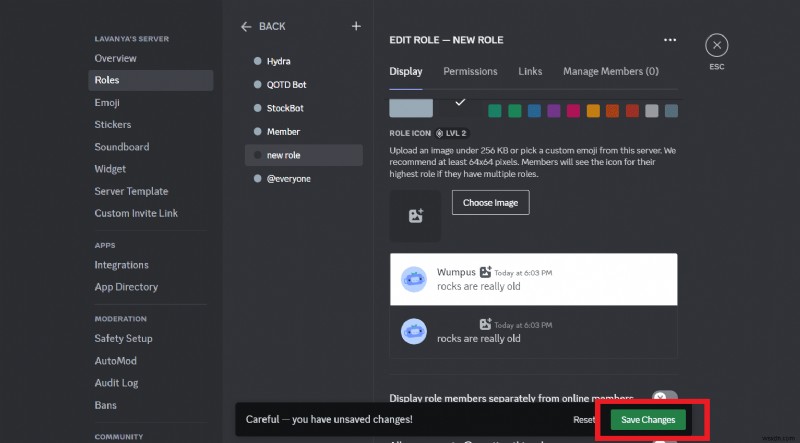Open Widget settings page

pyautogui.click(x=151, y=169)
